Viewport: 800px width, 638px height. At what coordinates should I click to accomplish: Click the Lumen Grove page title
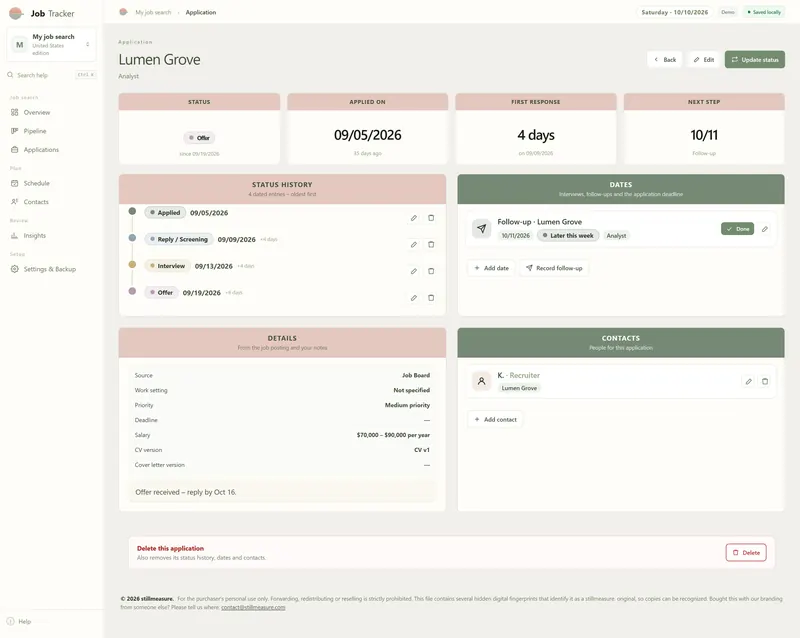tap(159, 60)
